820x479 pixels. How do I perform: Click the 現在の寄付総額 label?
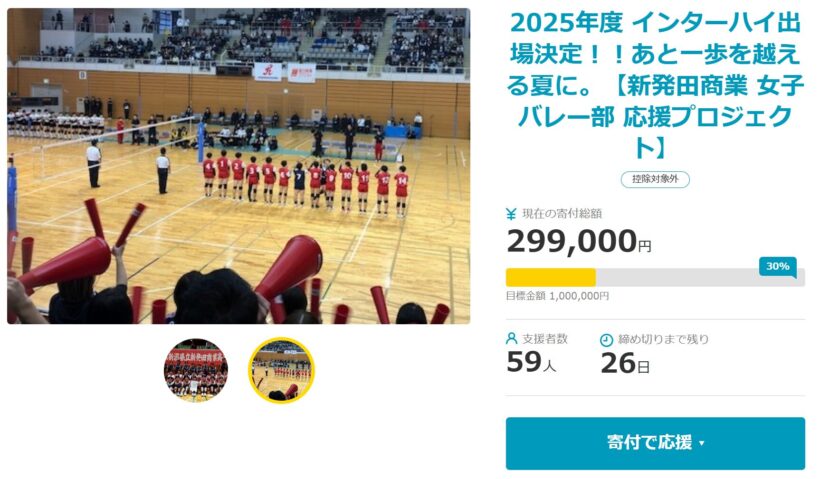pyautogui.click(x=562, y=213)
